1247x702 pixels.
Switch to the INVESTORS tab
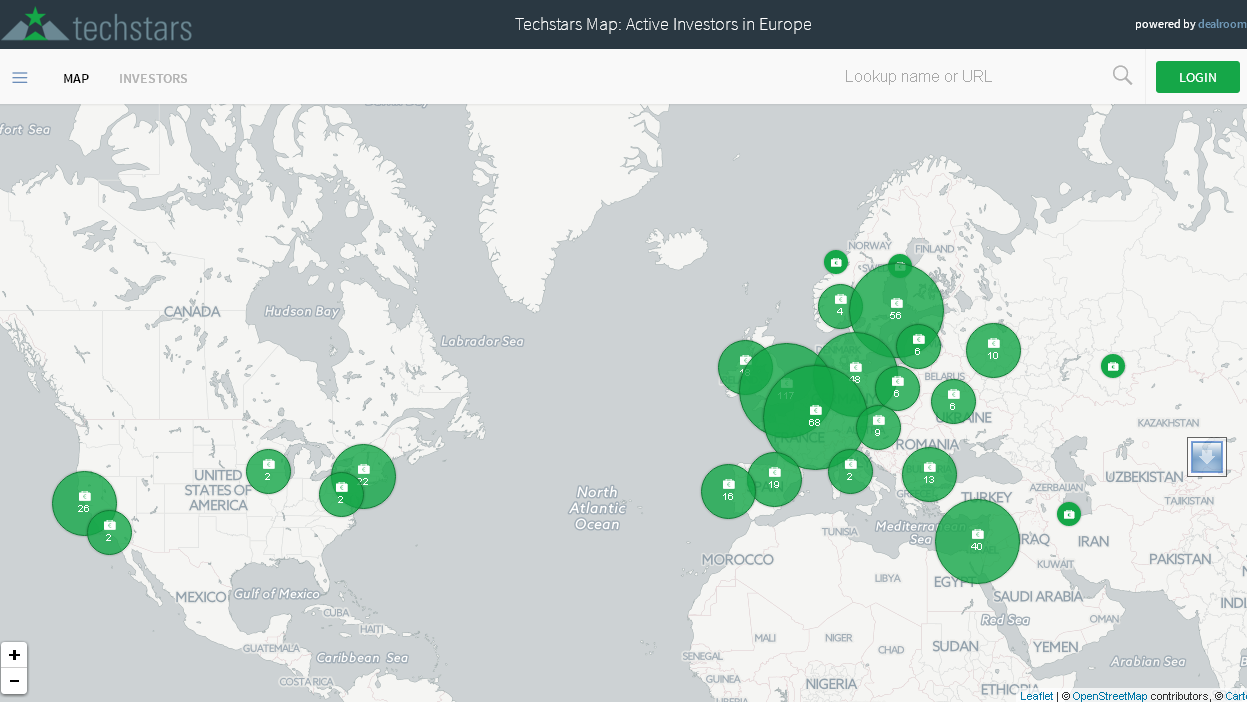153,78
